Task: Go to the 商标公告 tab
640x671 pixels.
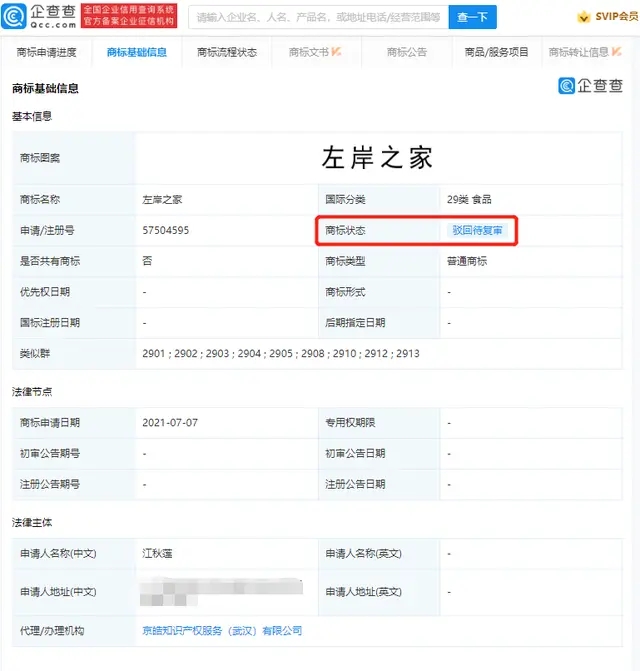Action: pyautogui.click(x=407, y=52)
